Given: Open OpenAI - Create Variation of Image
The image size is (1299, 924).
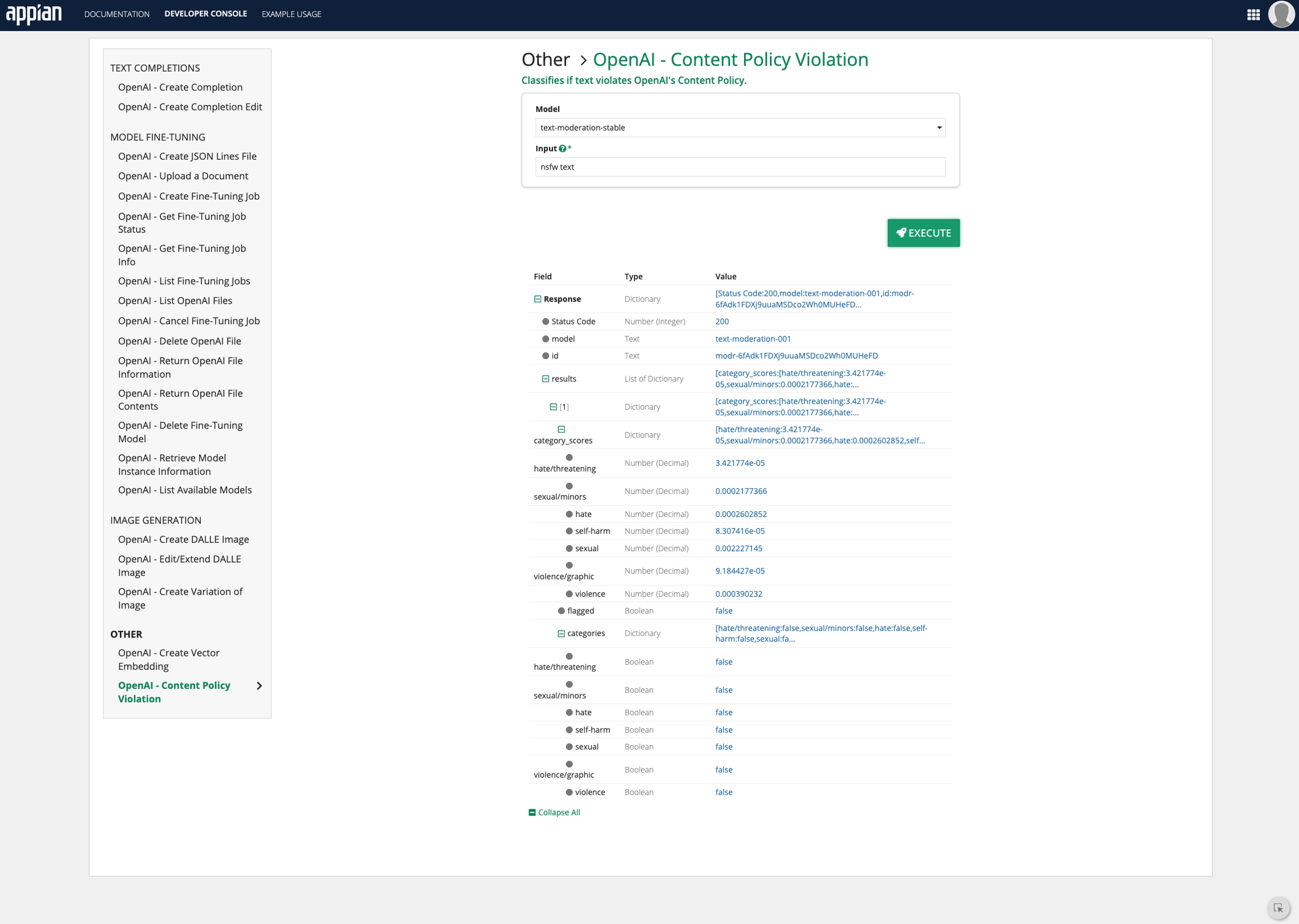Looking at the screenshot, I should click(x=180, y=599).
